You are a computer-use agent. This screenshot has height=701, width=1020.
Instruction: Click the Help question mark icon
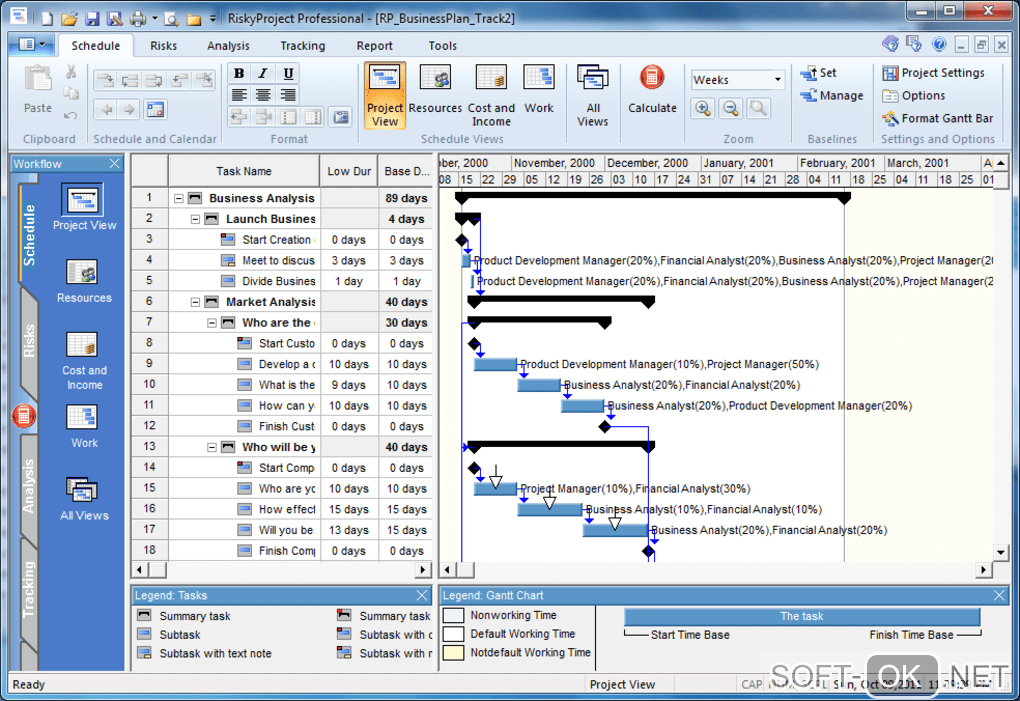939,44
